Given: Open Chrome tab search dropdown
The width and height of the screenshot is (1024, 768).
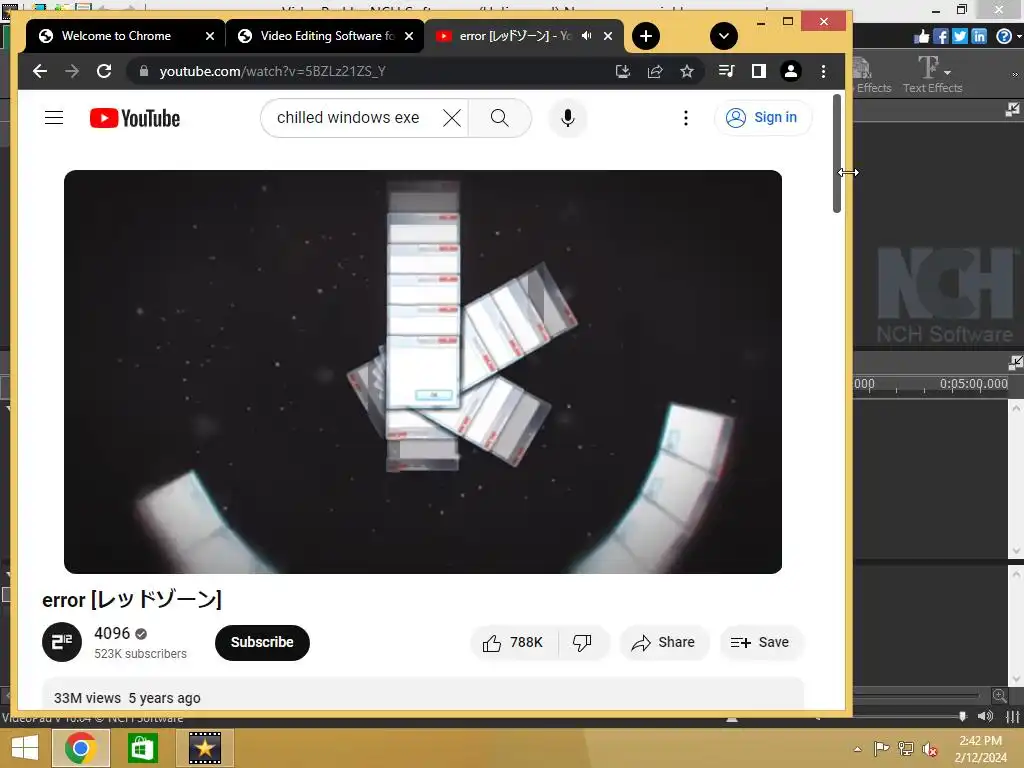Looking at the screenshot, I should click(724, 36).
